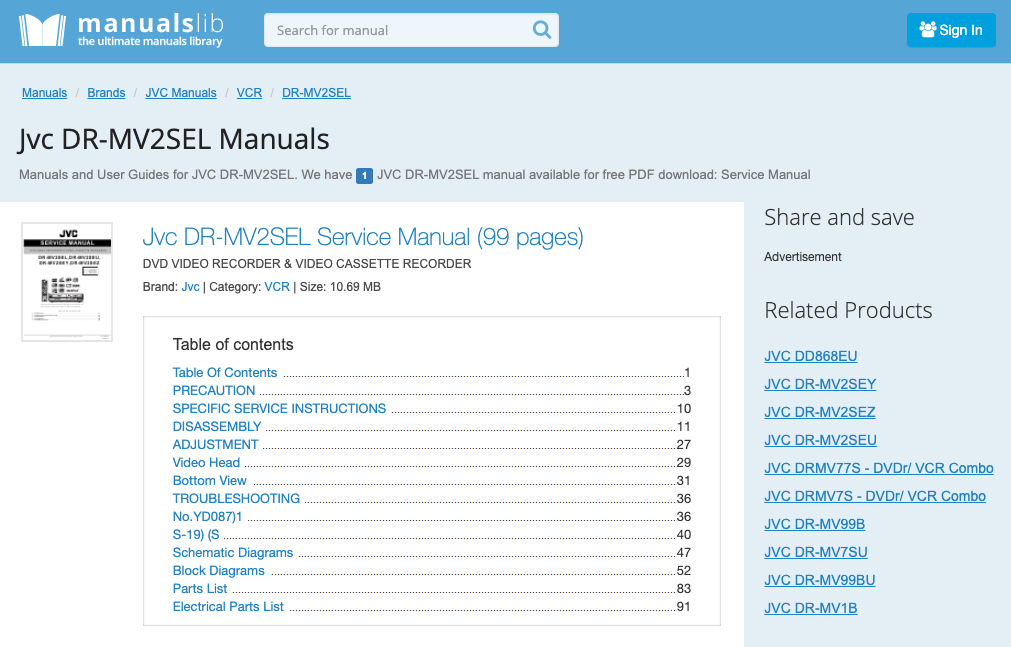The image size is (1011, 647).
Task: Go to DISASSEMBLY section
Action: 217,427
